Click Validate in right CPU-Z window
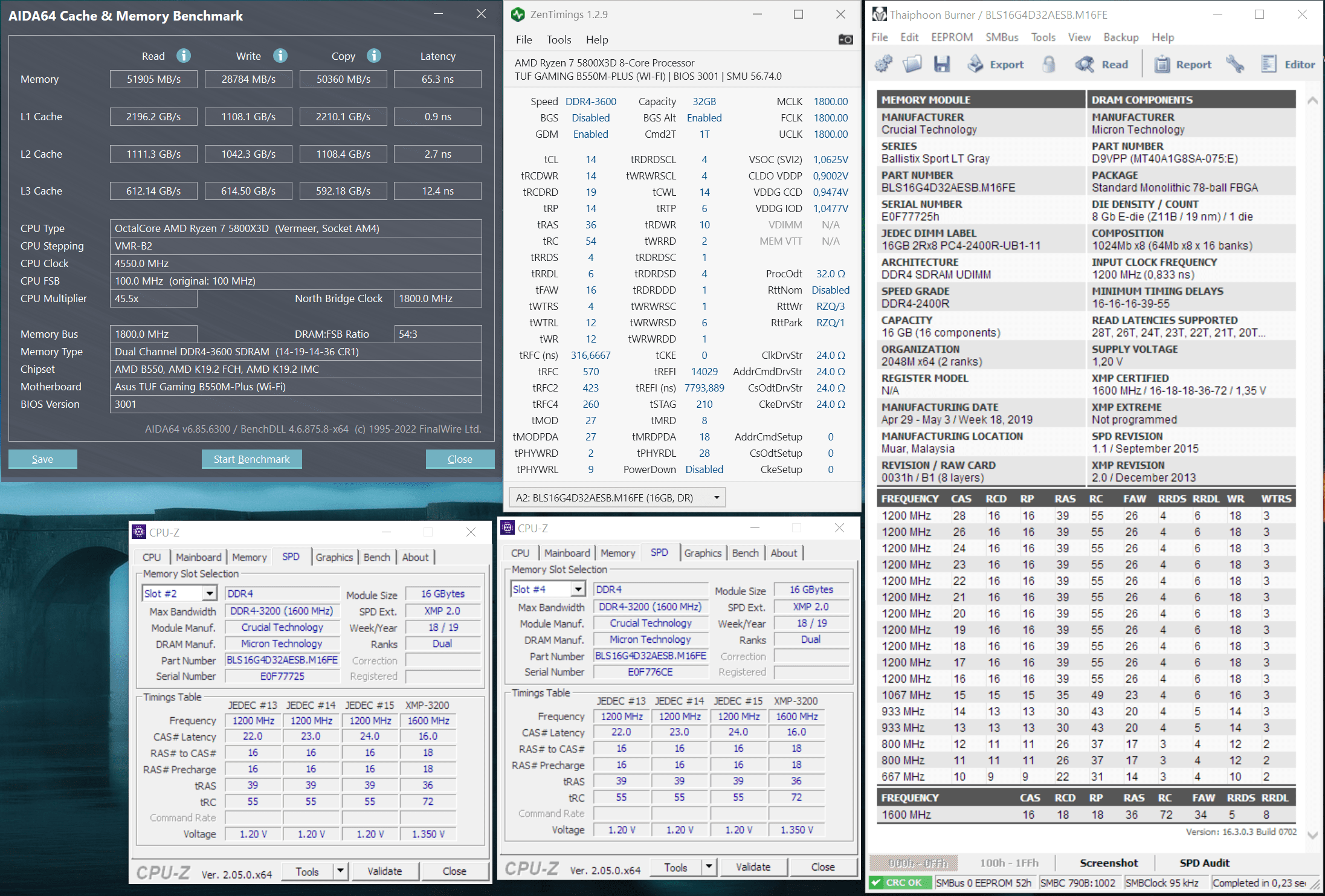Image resolution: width=1325 pixels, height=896 pixels. tap(753, 867)
